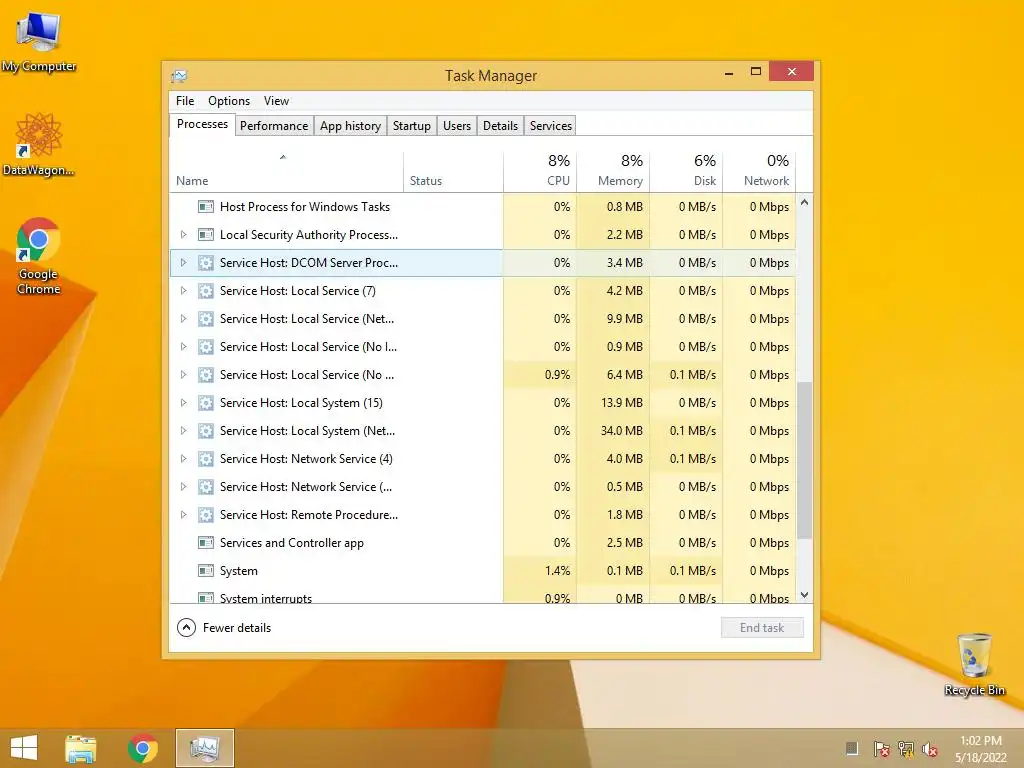Launch Chrome from the taskbar
1024x768 pixels.
click(143, 748)
